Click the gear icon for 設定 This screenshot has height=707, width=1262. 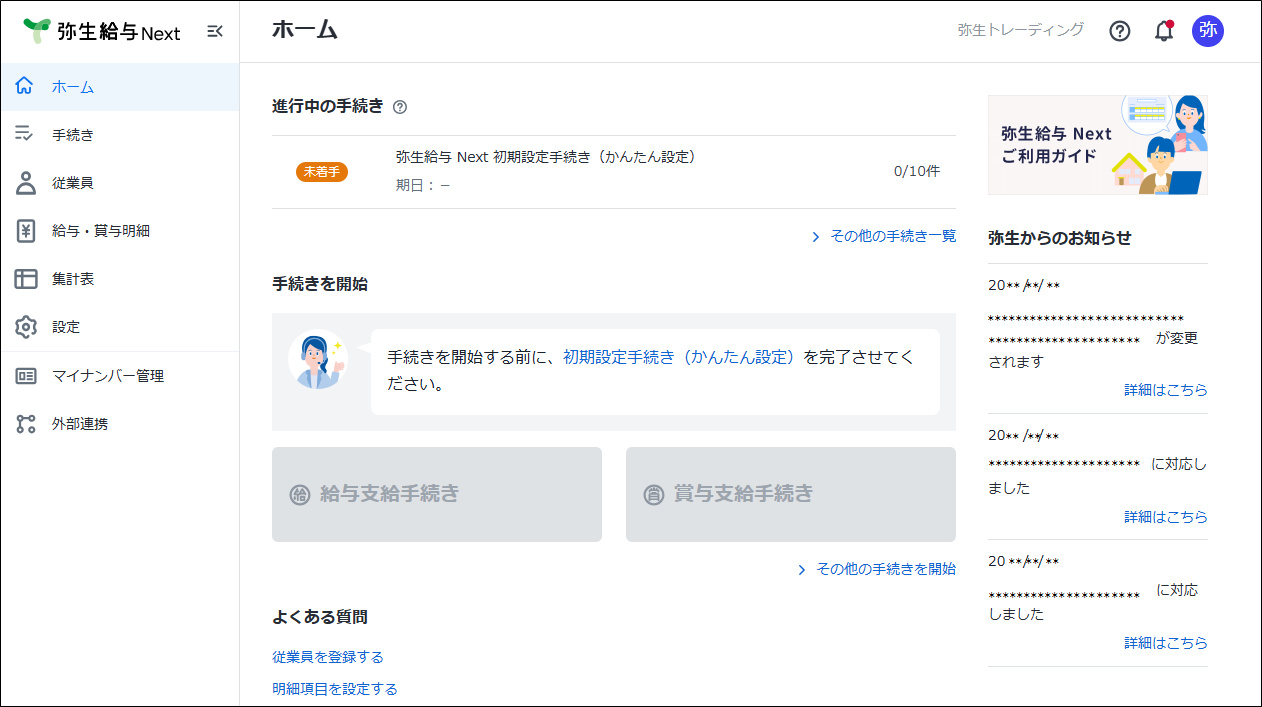pos(26,327)
